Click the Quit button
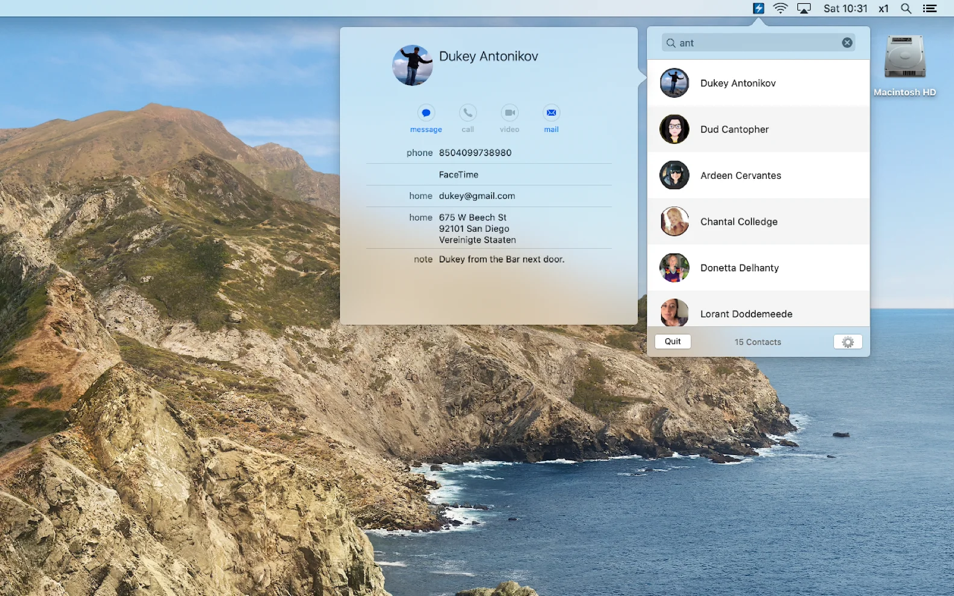 pyautogui.click(x=672, y=341)
